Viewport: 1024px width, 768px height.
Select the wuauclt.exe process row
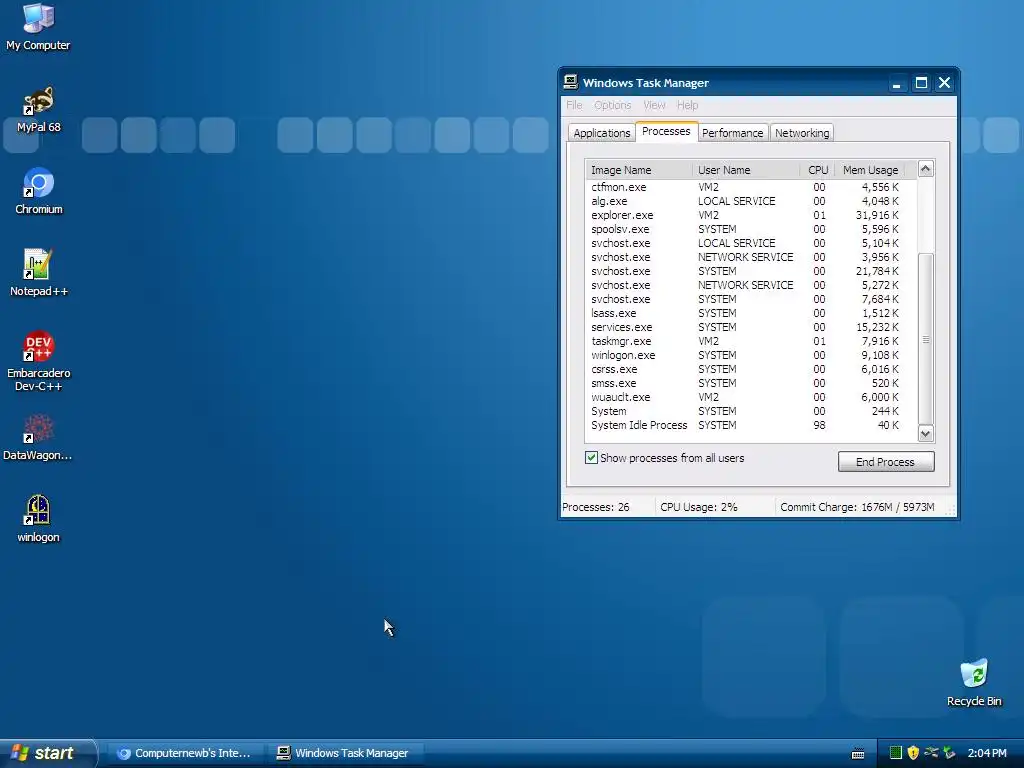click(x=751, y=397)
